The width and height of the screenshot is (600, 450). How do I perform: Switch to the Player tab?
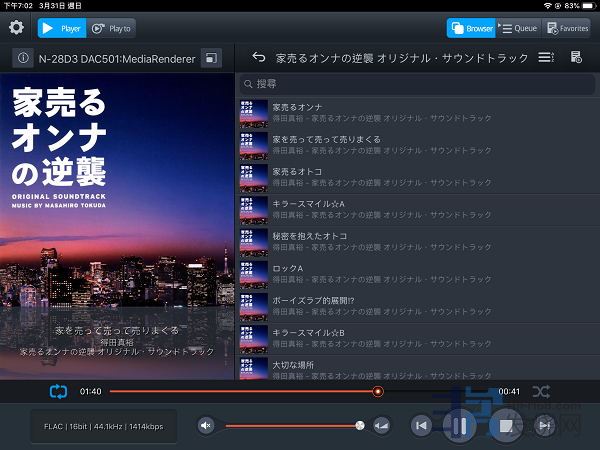pos(62,28)
